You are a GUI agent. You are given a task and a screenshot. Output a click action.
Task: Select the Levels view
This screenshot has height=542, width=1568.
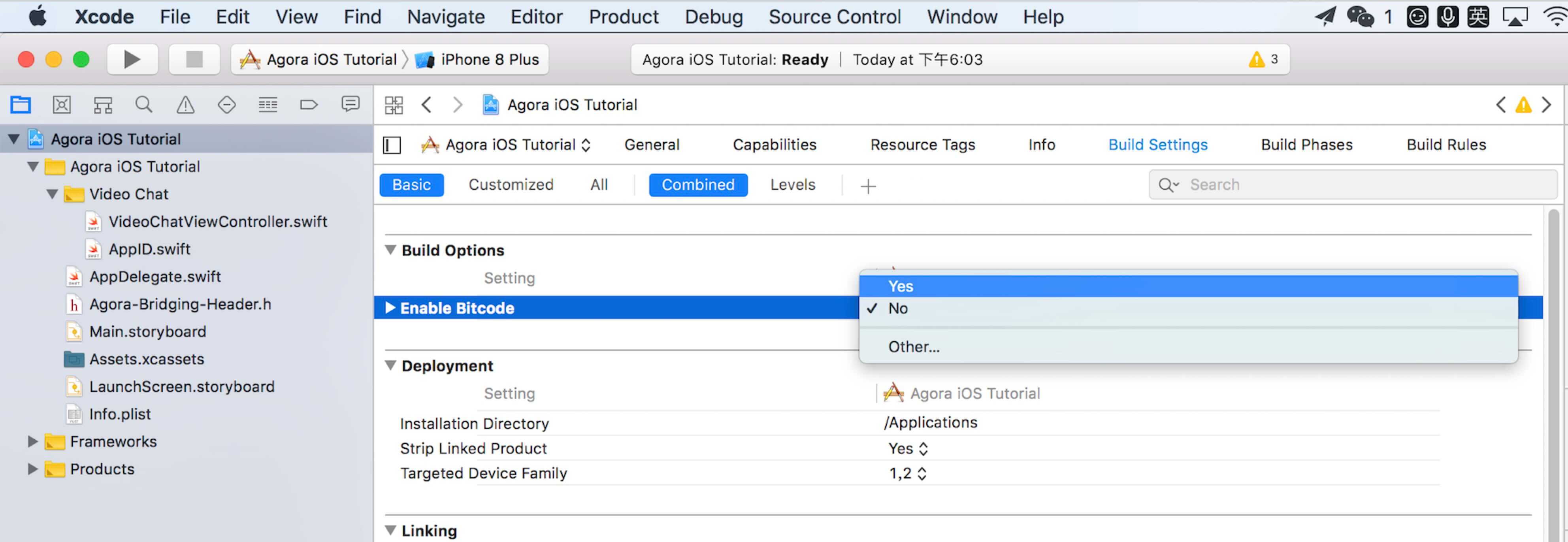click(x=793, y=185)
